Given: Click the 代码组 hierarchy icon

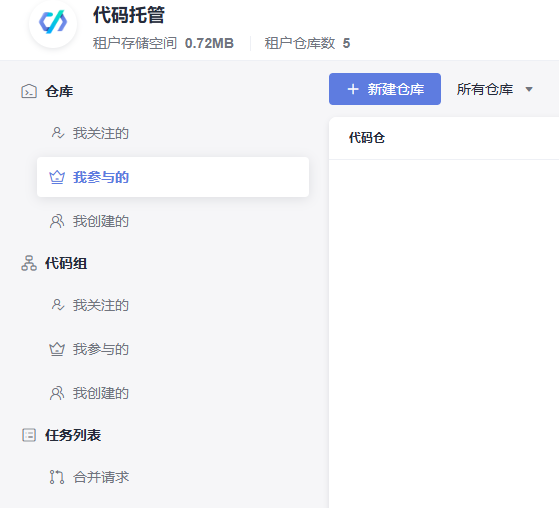Looking at the screenshot, I should tap(29, 263).
